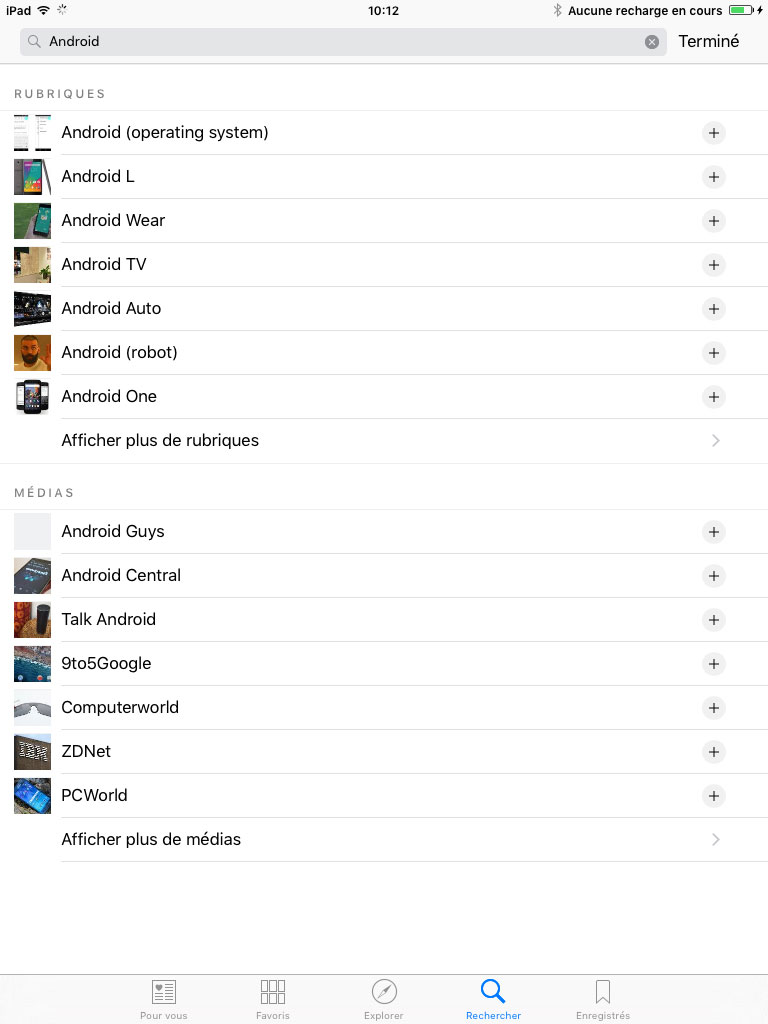
Task: Switch to the Pour vous tab
Action: [163, 999]
